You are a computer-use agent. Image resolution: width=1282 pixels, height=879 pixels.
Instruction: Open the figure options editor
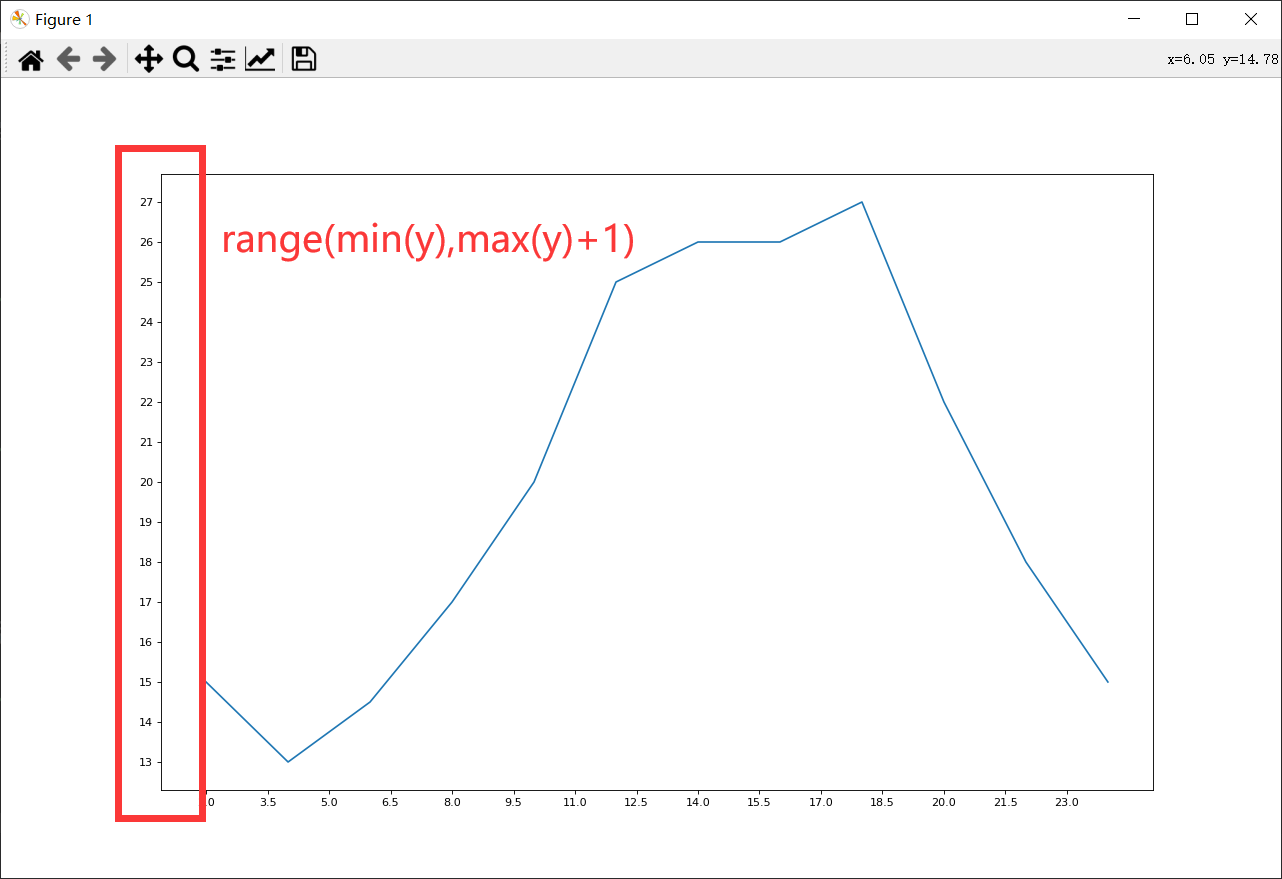pos(259,59)
